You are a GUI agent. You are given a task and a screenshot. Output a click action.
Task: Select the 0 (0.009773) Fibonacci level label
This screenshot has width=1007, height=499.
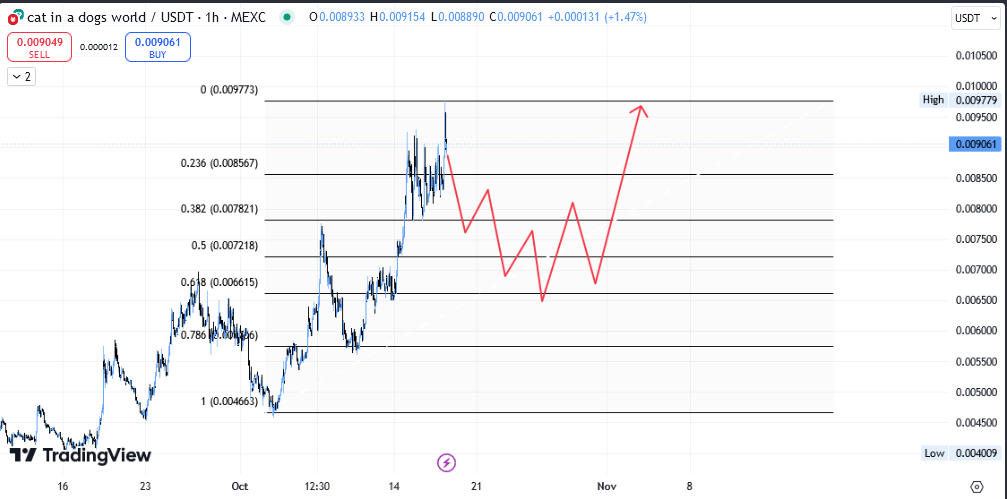229,90
